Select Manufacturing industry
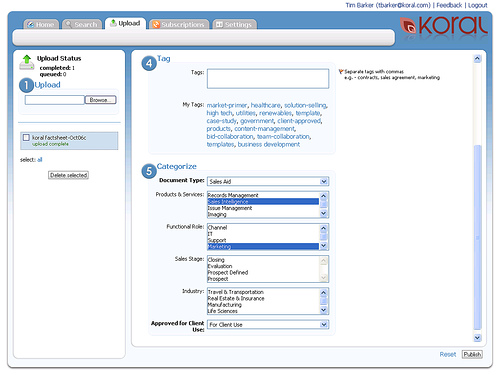The width and height of the screenshot is (500, 375). 263,305
